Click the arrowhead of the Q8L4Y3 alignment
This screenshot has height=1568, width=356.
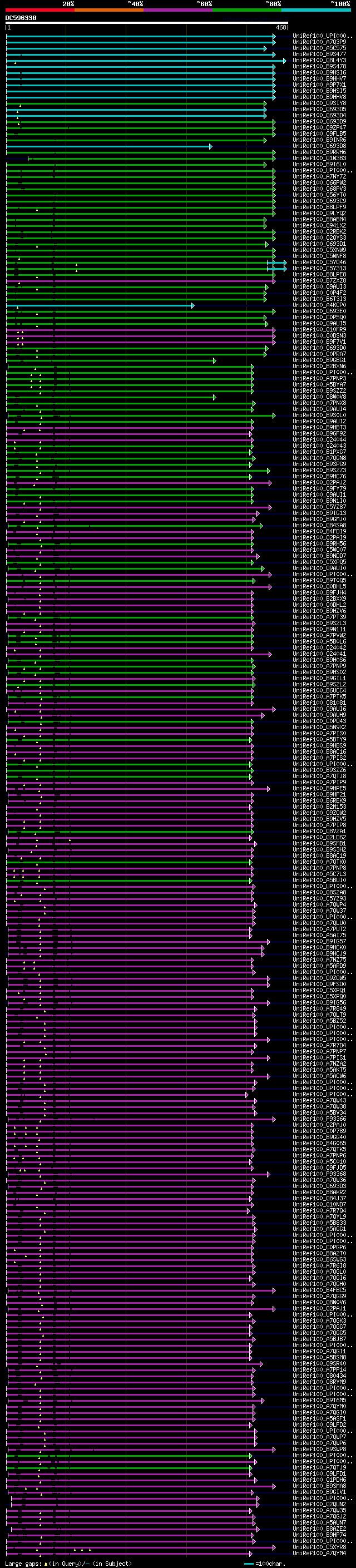click(284, 61)
